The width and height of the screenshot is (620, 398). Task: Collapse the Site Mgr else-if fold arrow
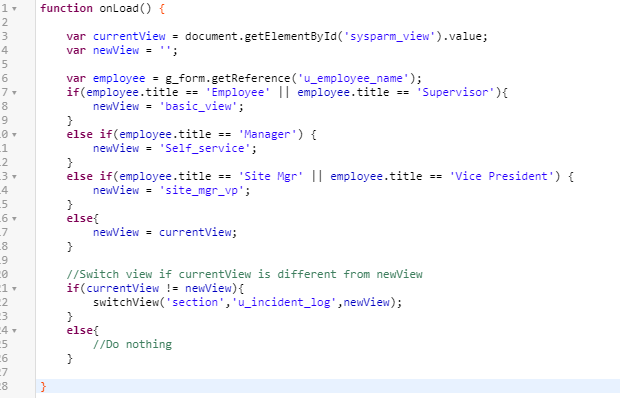point(15,177)
